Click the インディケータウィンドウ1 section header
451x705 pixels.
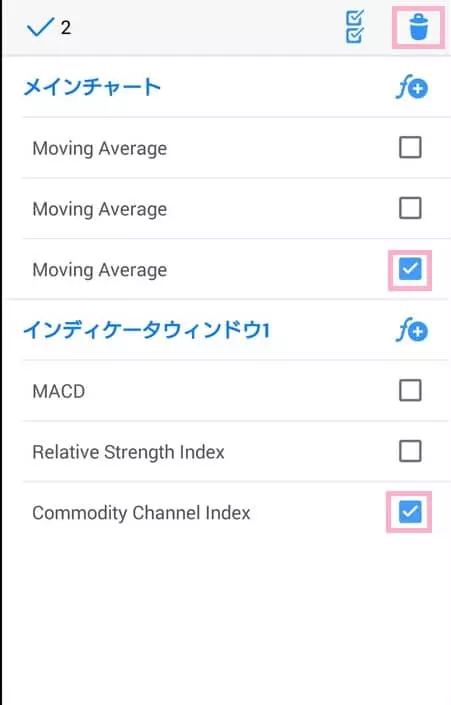coord(147,330)
